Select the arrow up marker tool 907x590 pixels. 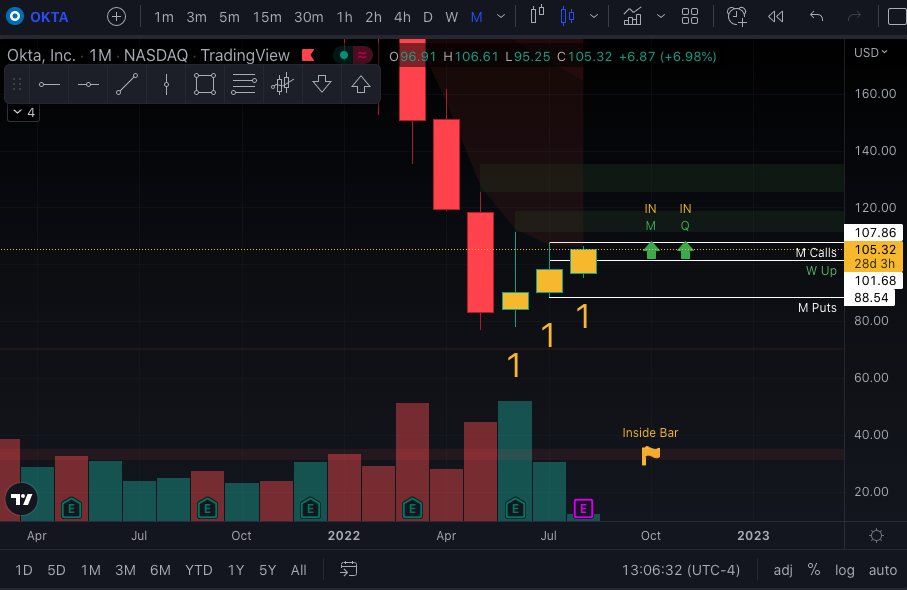tap(360, 84)
